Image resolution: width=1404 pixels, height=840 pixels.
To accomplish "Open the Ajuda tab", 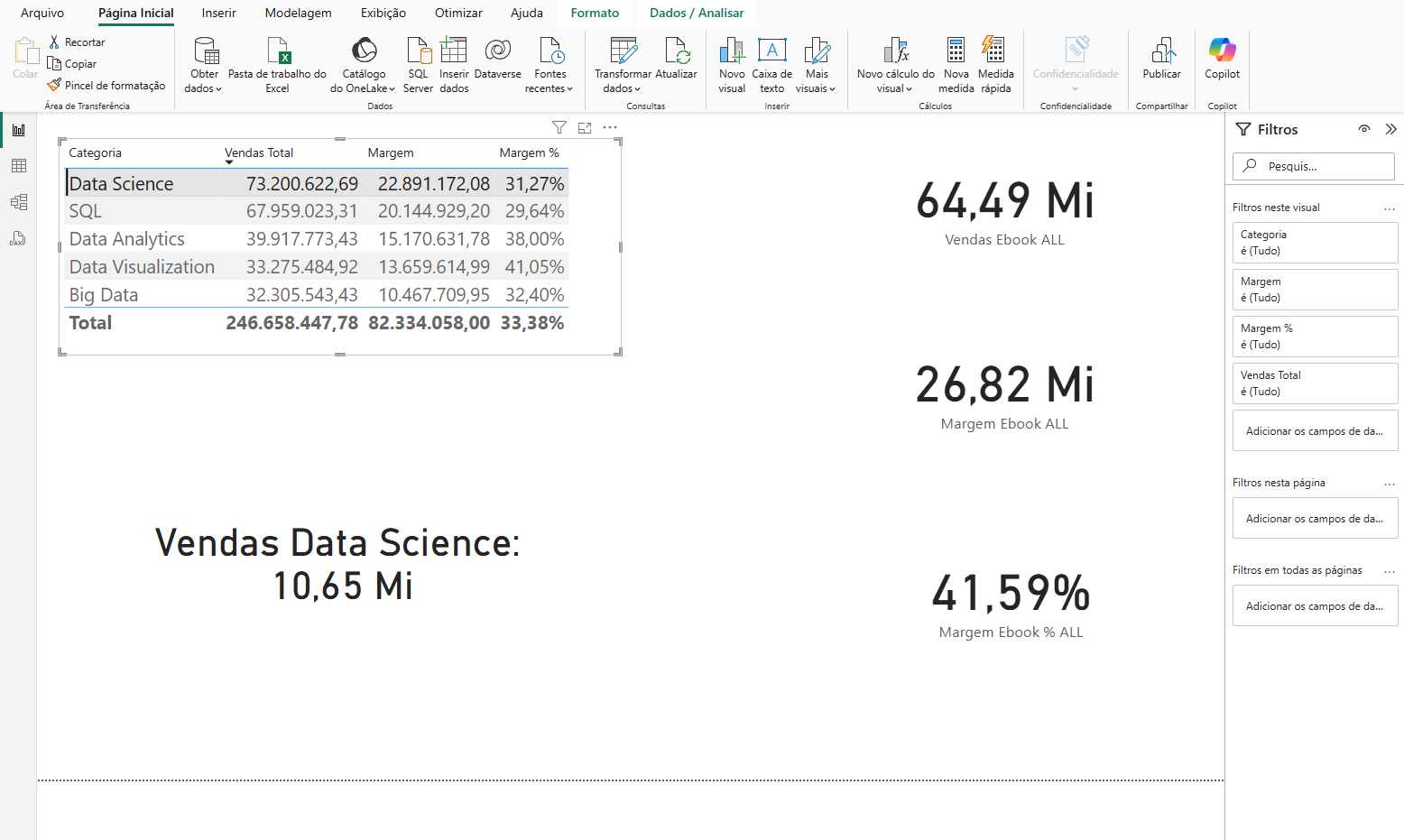I will click(x=527, y=13).
